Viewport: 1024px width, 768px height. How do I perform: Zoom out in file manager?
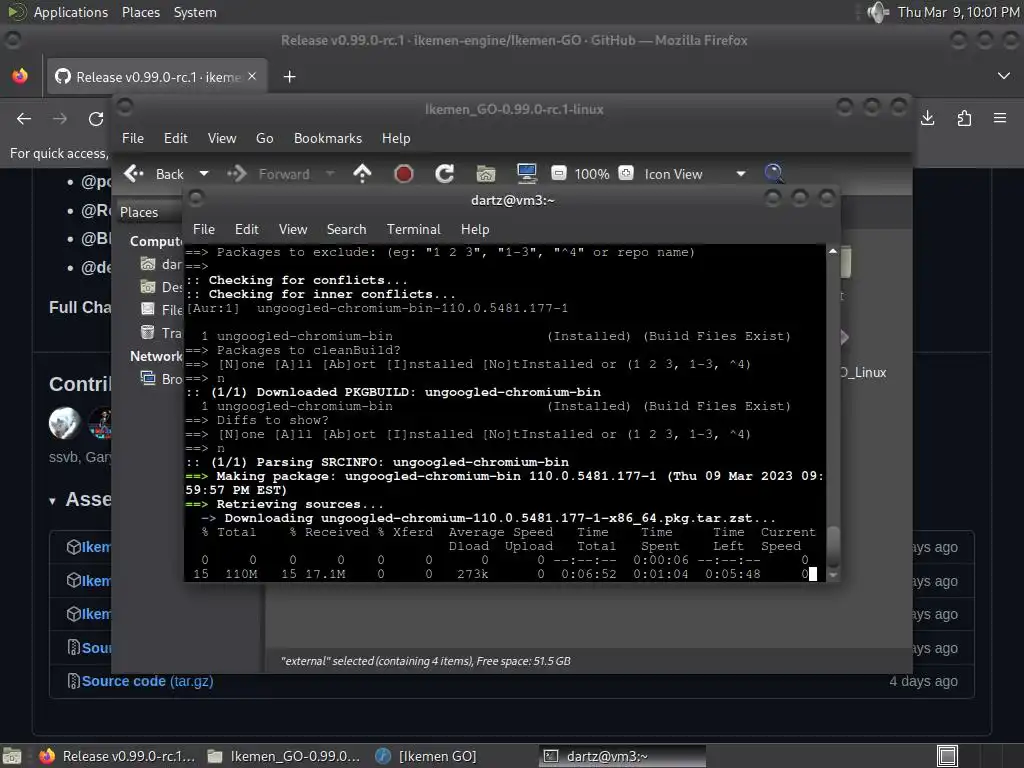coord(558,172)
